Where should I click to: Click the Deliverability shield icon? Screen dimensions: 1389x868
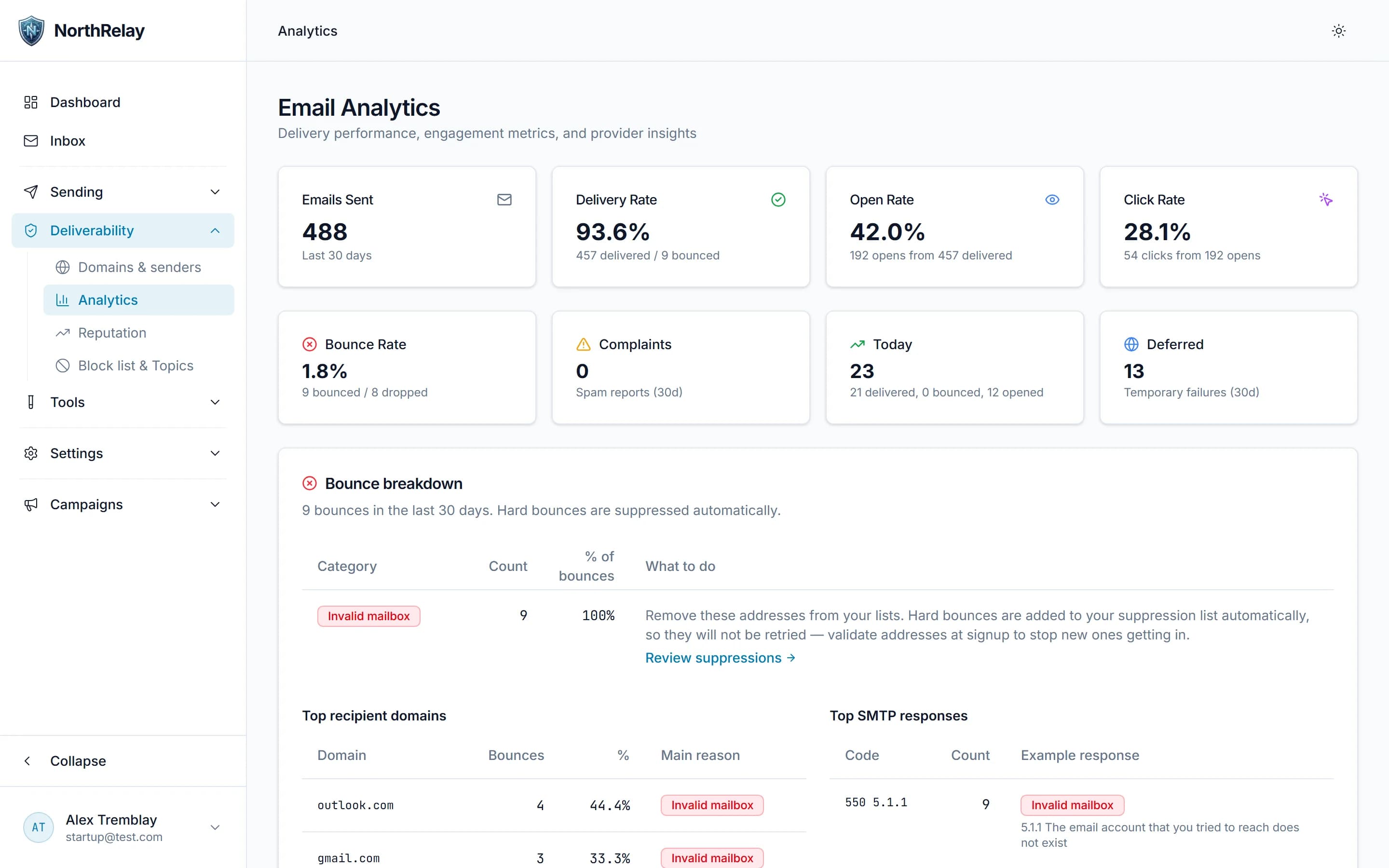(31, 230)
